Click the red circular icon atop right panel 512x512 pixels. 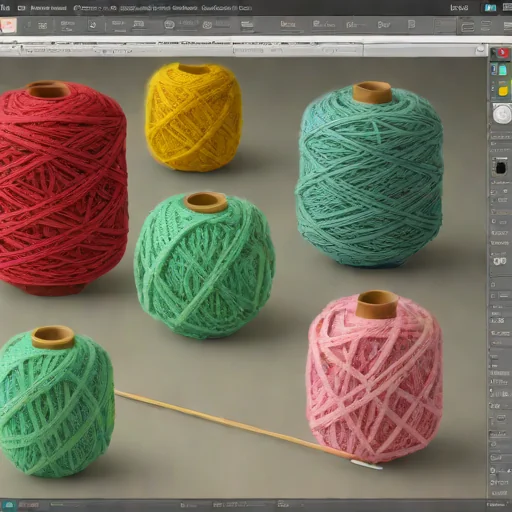pyautogui.click(x=503, y=53)
